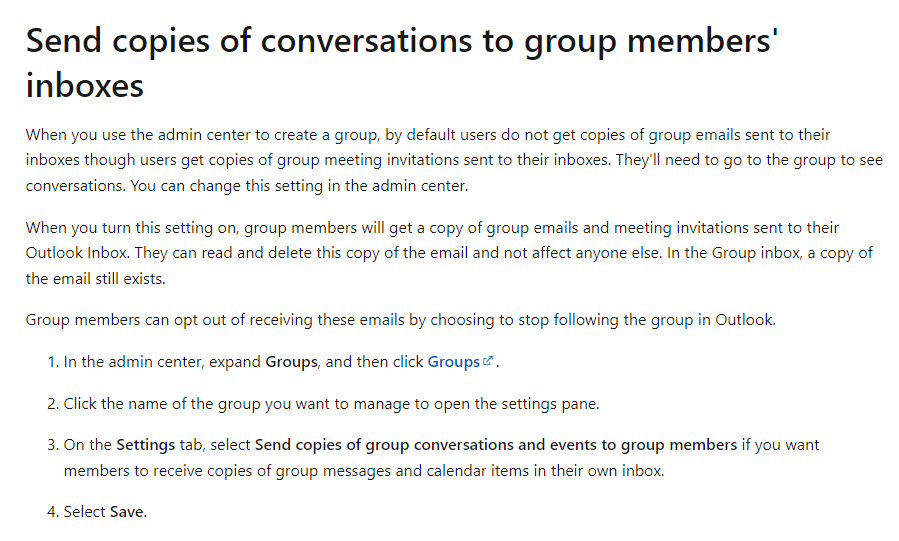Click the list number 4 marker
The width and height of the screenshot is (899, 541).
point(53,511)
